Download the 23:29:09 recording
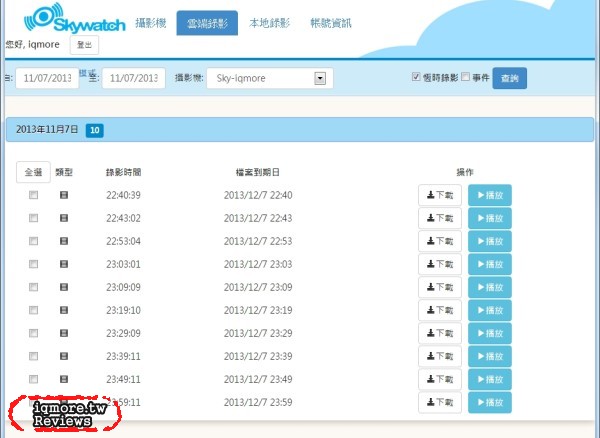The image size is (600, 438). click(440, 333)
